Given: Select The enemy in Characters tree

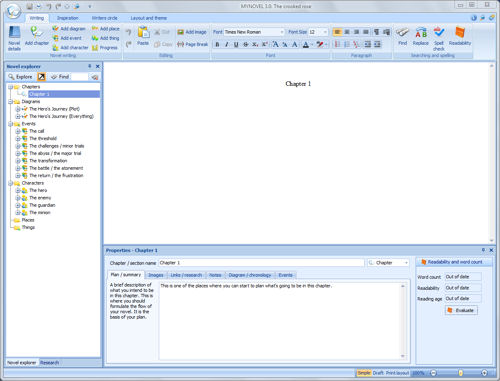Looking at the screenshot, I should (x=40, y=198).
